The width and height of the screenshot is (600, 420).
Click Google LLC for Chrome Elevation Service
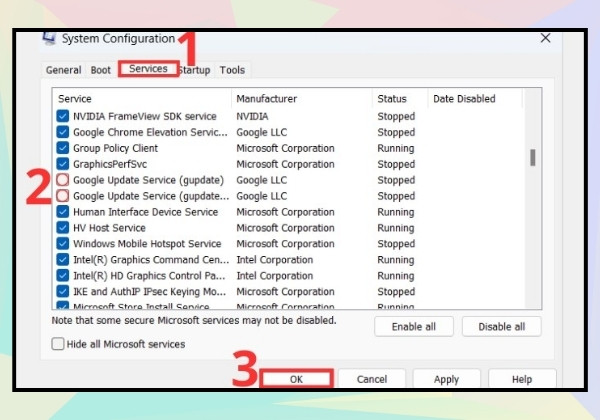click(261, 132)
